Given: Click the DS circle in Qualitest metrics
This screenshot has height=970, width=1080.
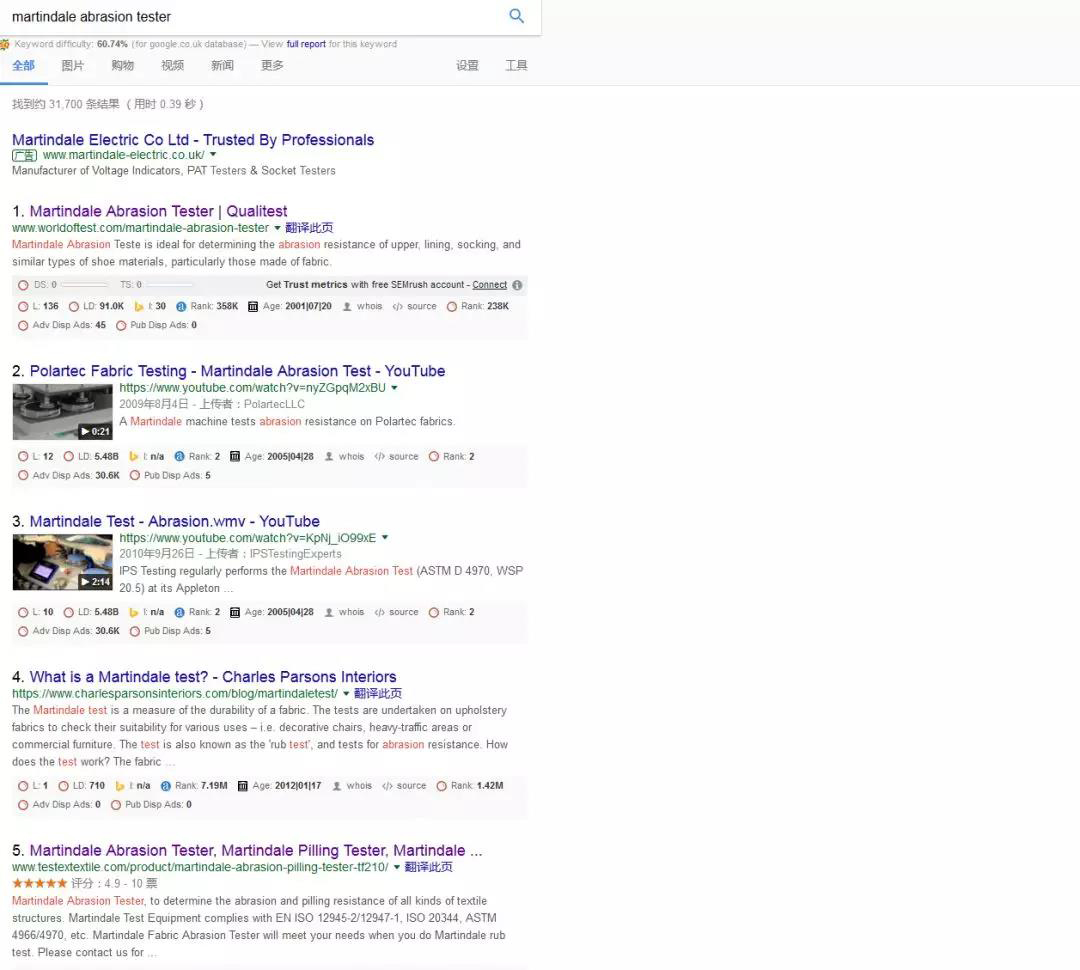Looking at the screenshot, I should click(x=24, y=285).
